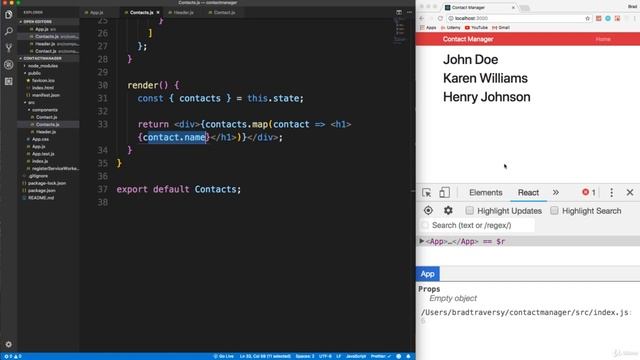Click the browser back arrow
Screen dimensions: 640x360
point(422,18)
